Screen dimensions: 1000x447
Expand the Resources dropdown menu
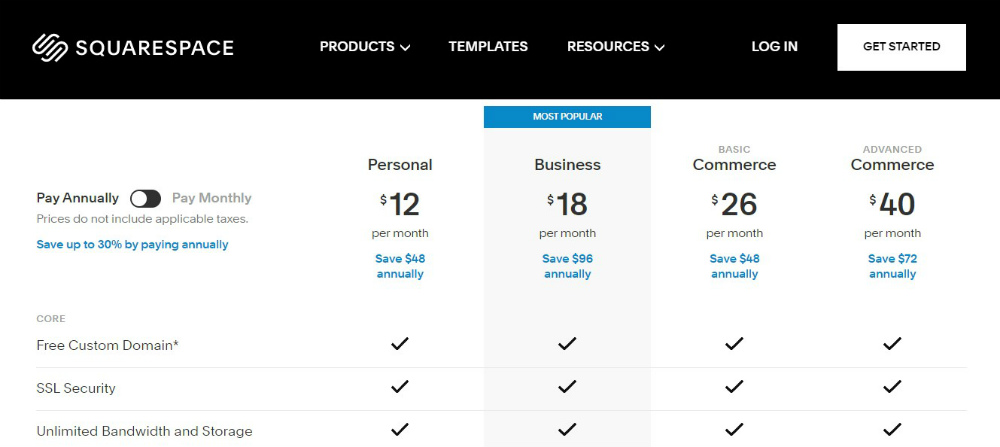615,46
